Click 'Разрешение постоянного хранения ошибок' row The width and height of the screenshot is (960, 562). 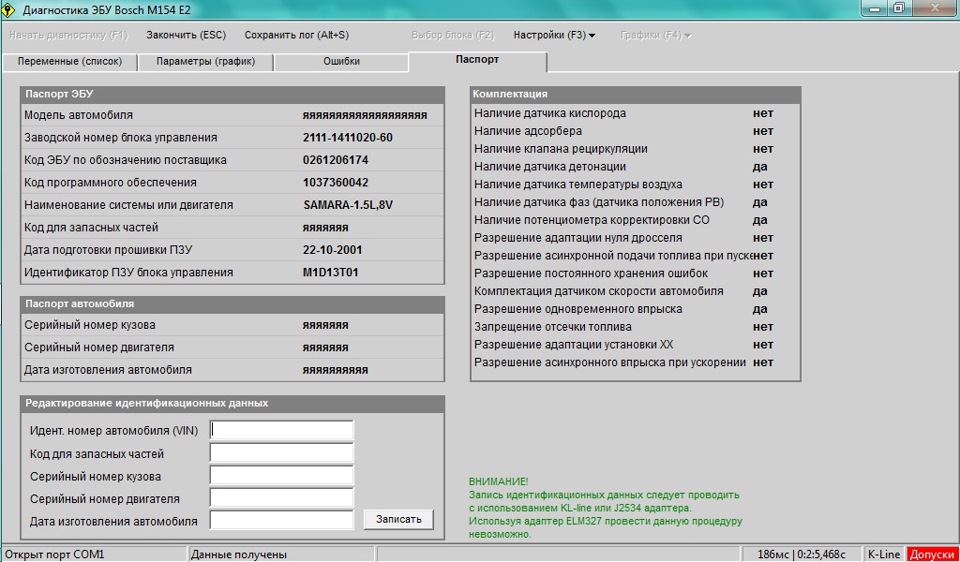coord(636,273)
